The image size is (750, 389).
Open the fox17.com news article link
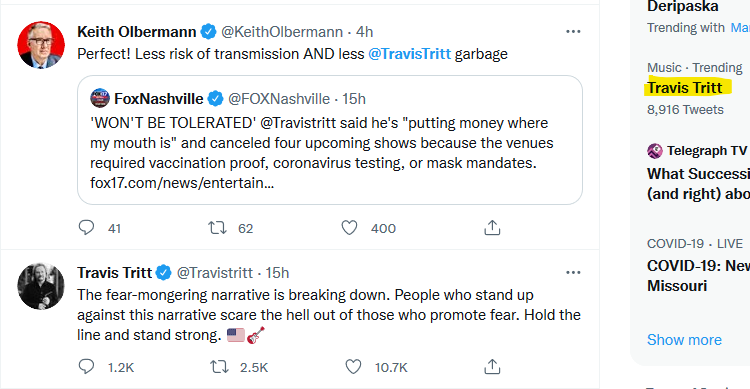(182, 183)
